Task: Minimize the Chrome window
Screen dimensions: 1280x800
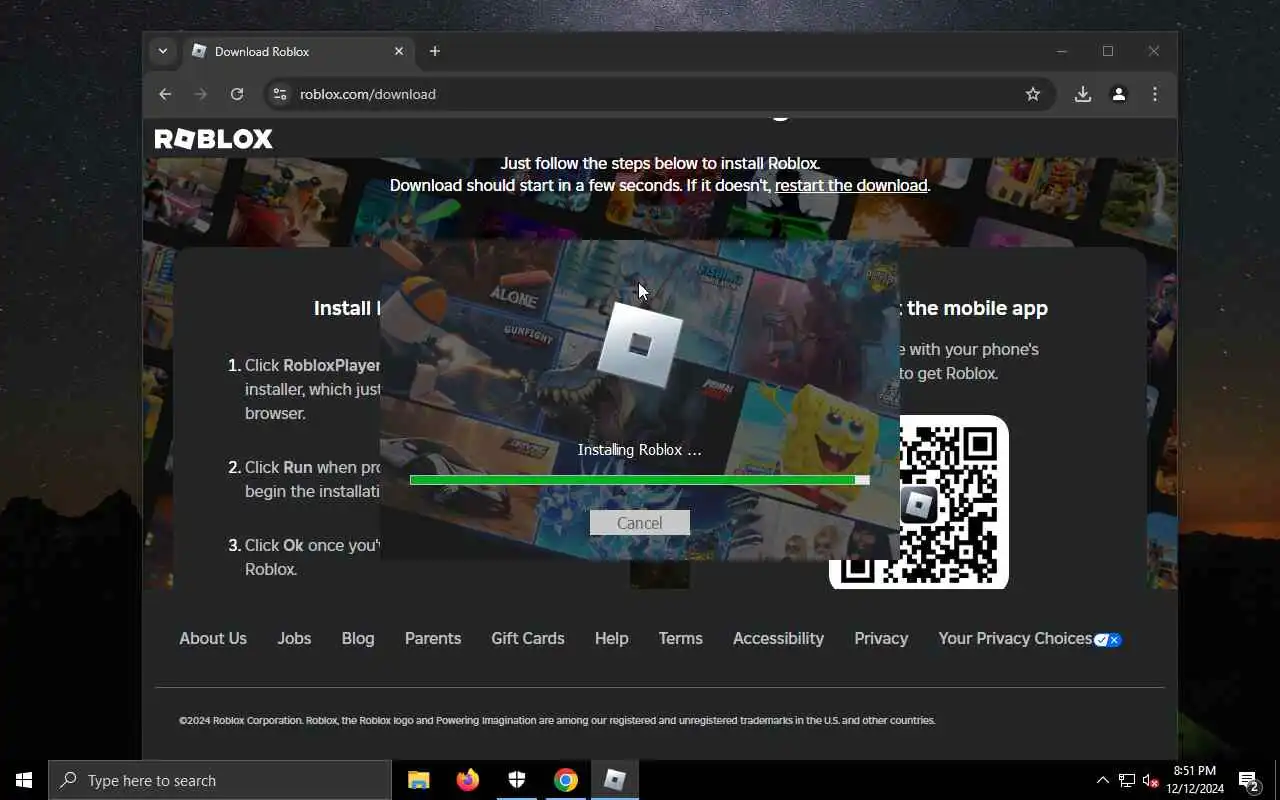Action: 1062,51
